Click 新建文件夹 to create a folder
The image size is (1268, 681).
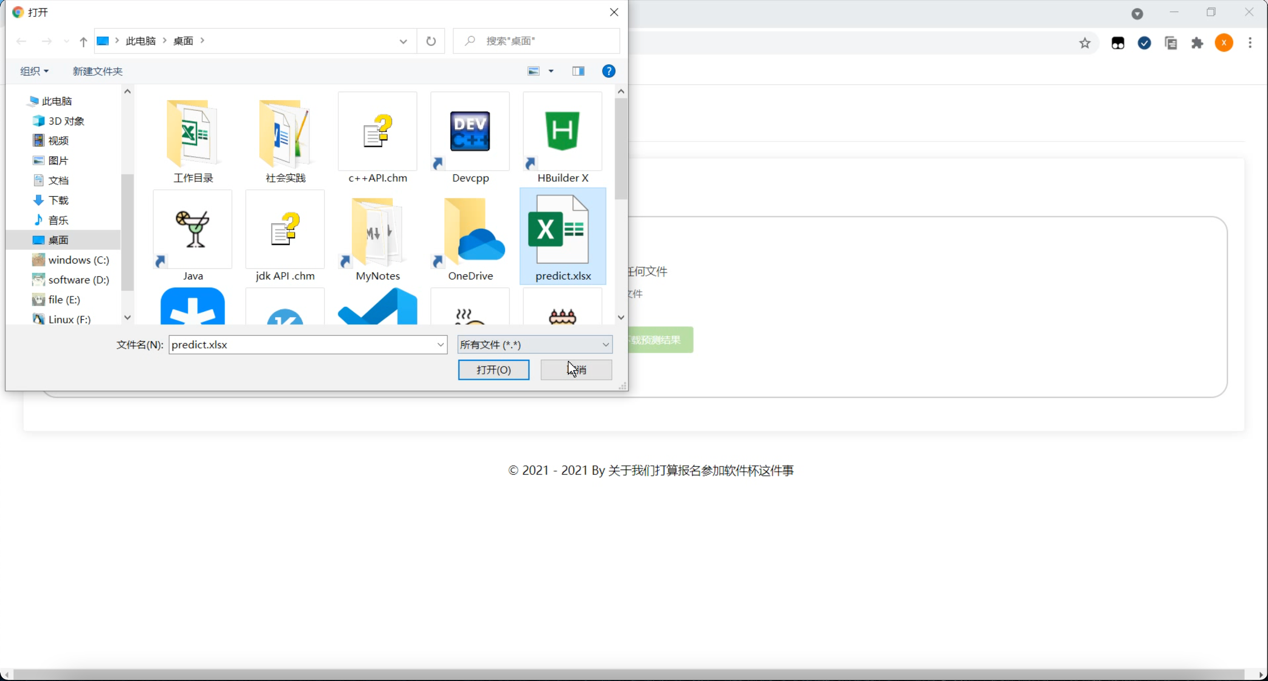tap(97, 71)
